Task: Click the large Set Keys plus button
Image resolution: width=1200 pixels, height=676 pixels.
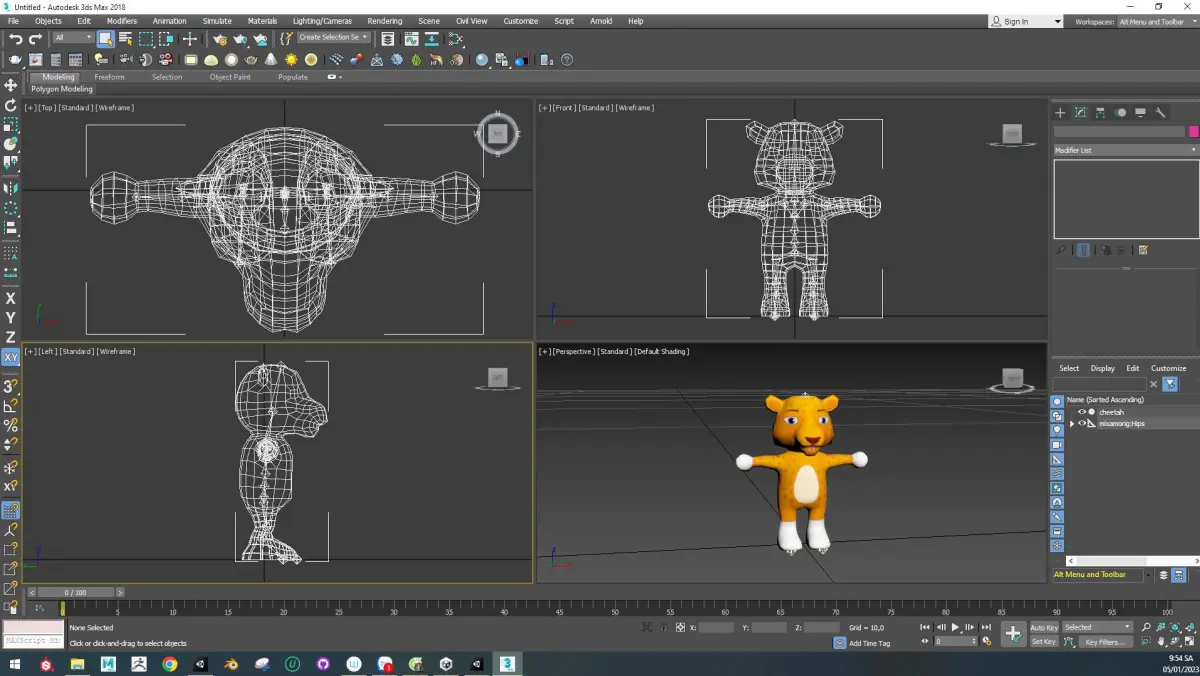Action: click(1012, 633)
